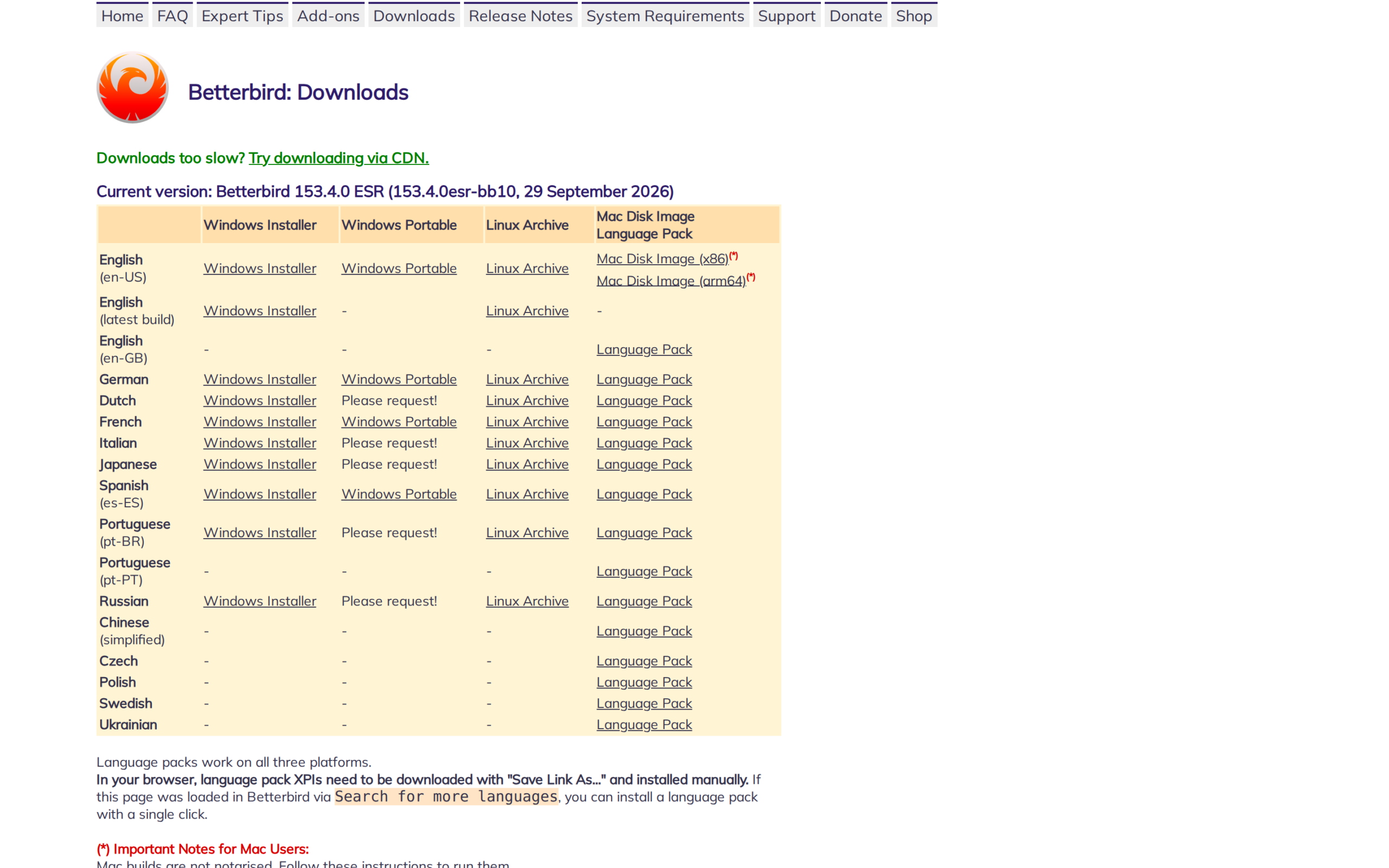Go to the Donate page
The image size is (1389, 868).
[855, 16]
